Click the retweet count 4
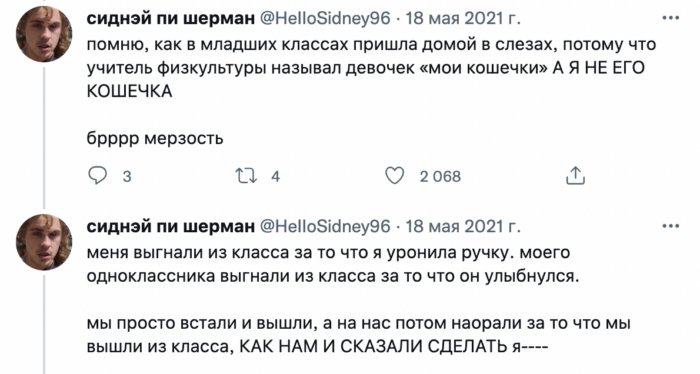Screen dimensions: 700x374 [275, 176]
